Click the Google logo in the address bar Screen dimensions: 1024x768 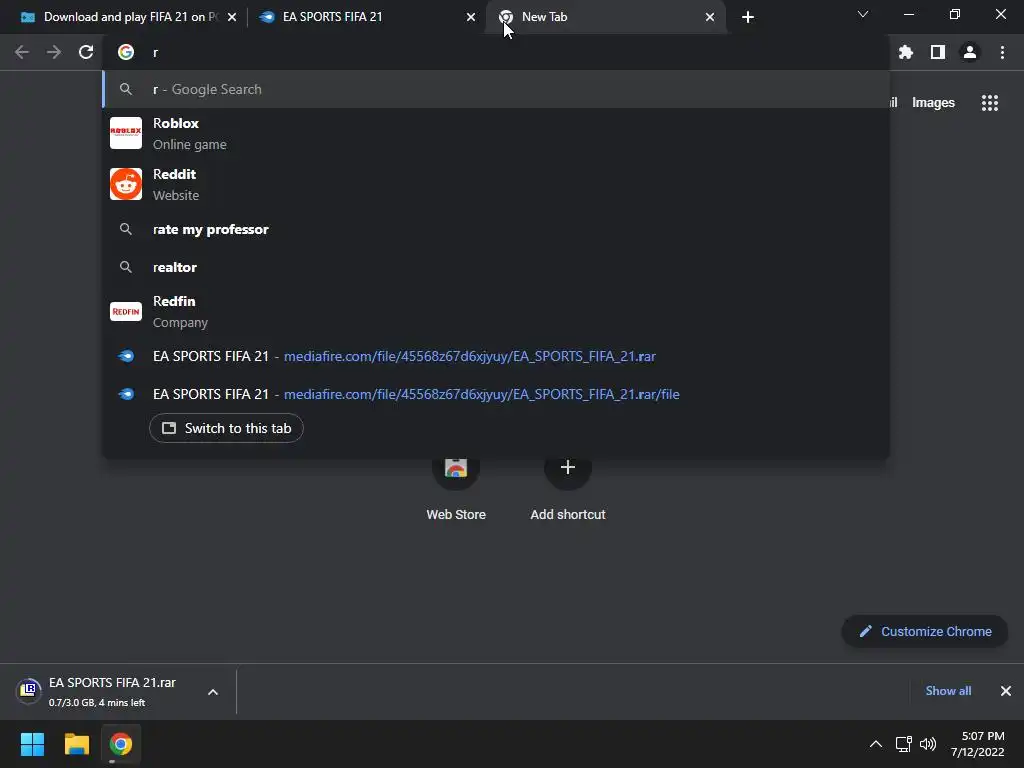click(x=126, y=52)
